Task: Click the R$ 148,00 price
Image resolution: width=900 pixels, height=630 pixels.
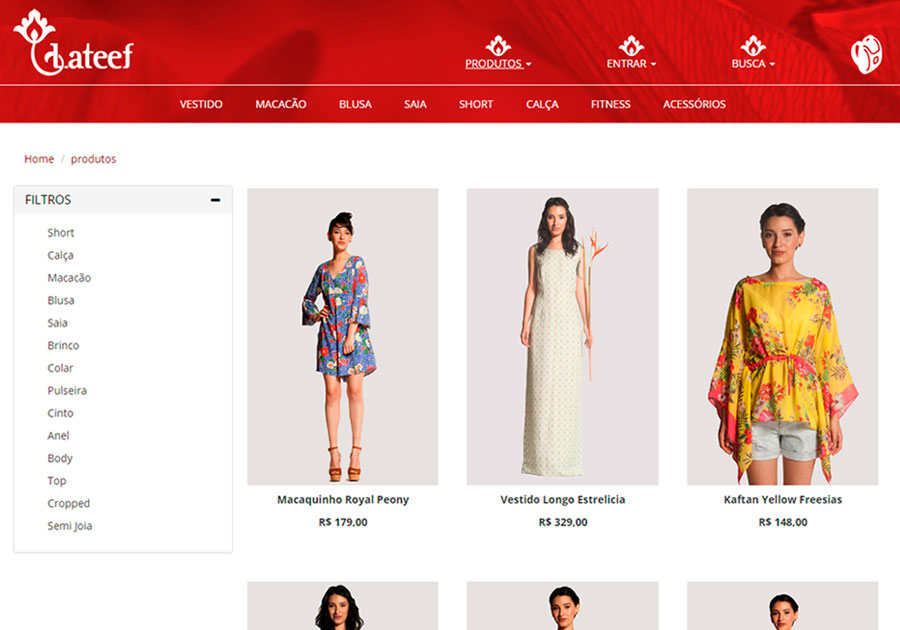Action: point(783,522)
